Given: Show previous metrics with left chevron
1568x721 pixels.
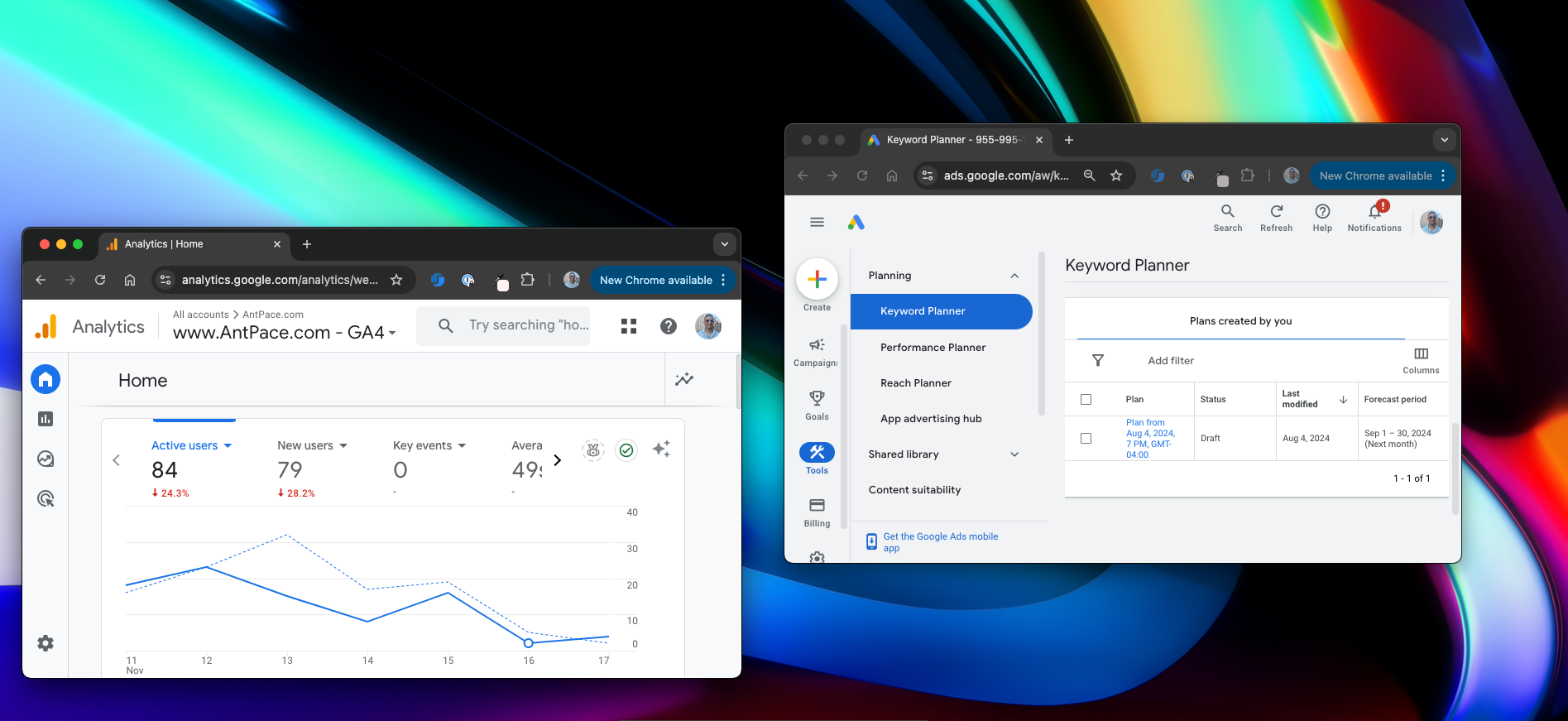Looking at the screenshot, I should 117,460.
